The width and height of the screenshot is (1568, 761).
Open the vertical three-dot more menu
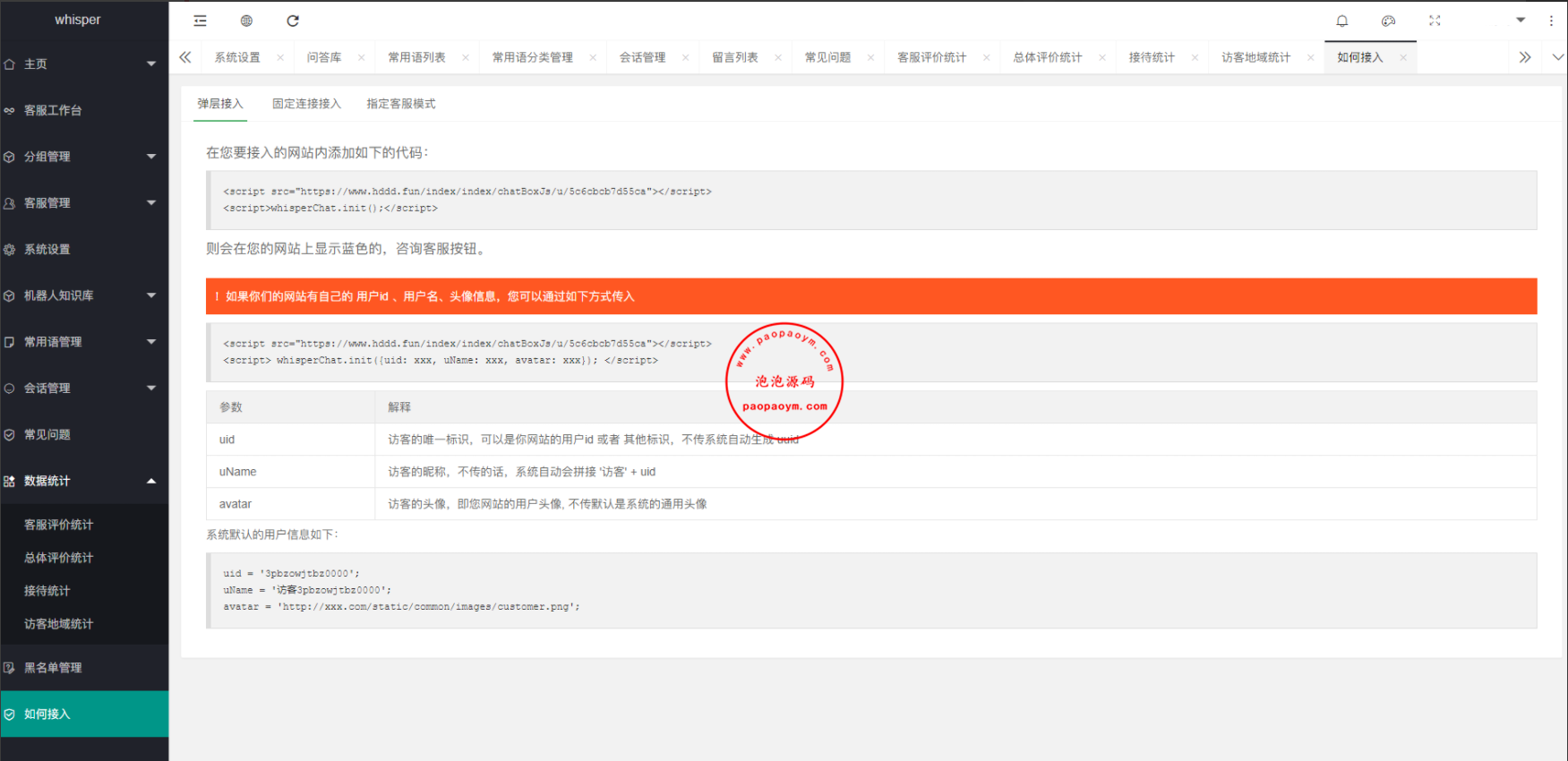pos(1551,21)
